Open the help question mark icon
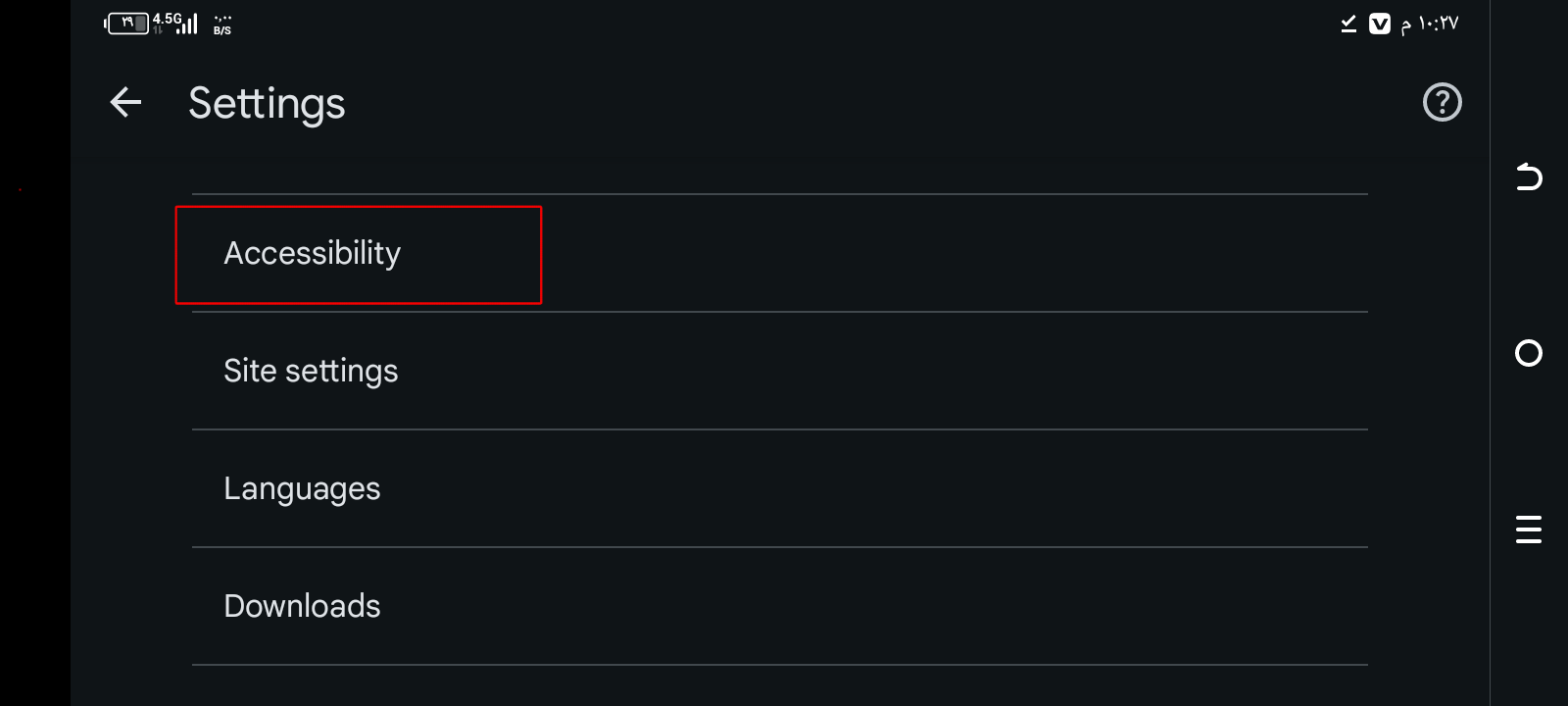Image resolution: width=1568 pixels, height=706 pixels. click(x=1442, y=102)
